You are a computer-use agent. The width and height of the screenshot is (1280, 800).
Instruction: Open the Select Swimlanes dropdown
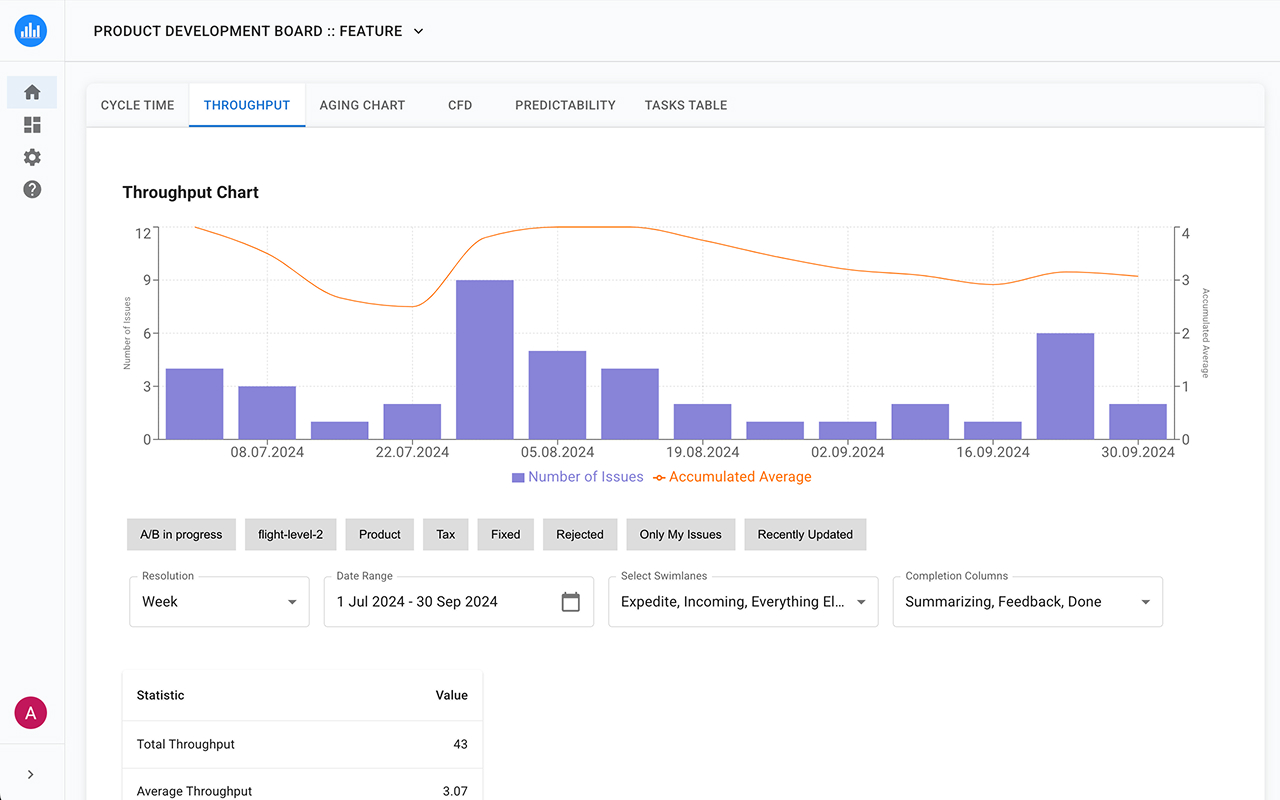[x=743, y=601]
